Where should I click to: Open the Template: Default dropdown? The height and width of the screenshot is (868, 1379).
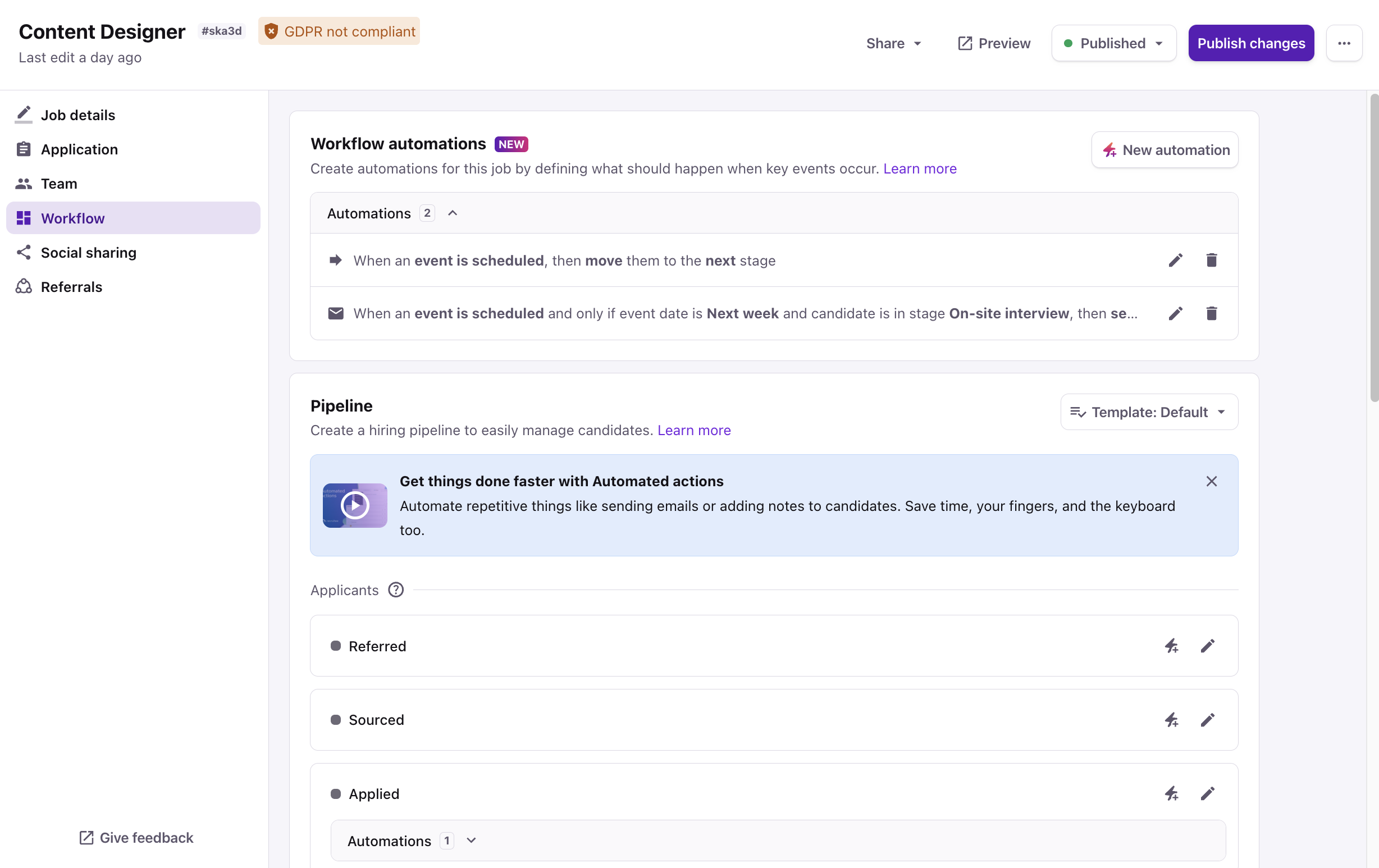(x=1149, y=412)
